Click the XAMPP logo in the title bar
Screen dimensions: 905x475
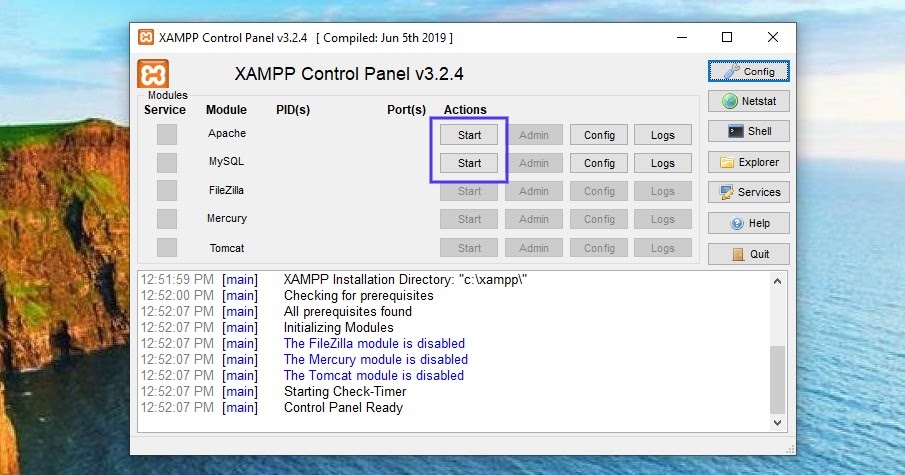click(x=146, y=37)
